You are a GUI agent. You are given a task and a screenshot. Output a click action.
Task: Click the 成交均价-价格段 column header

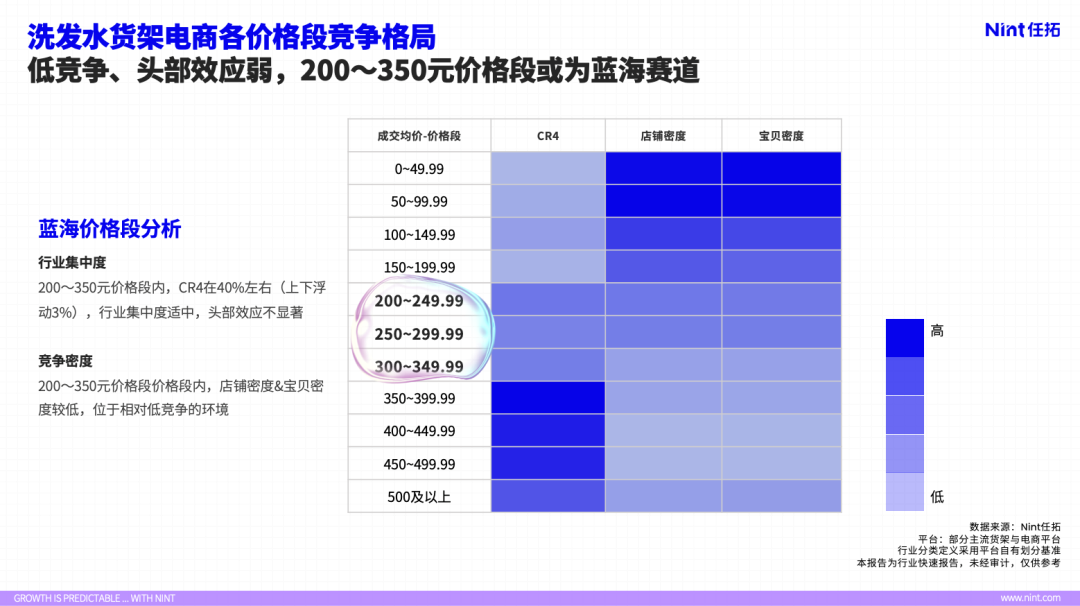tap(419, 136)
